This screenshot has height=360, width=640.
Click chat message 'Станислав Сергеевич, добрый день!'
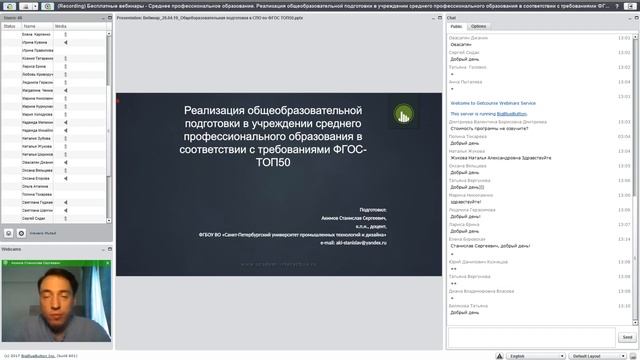coord(490,246)
